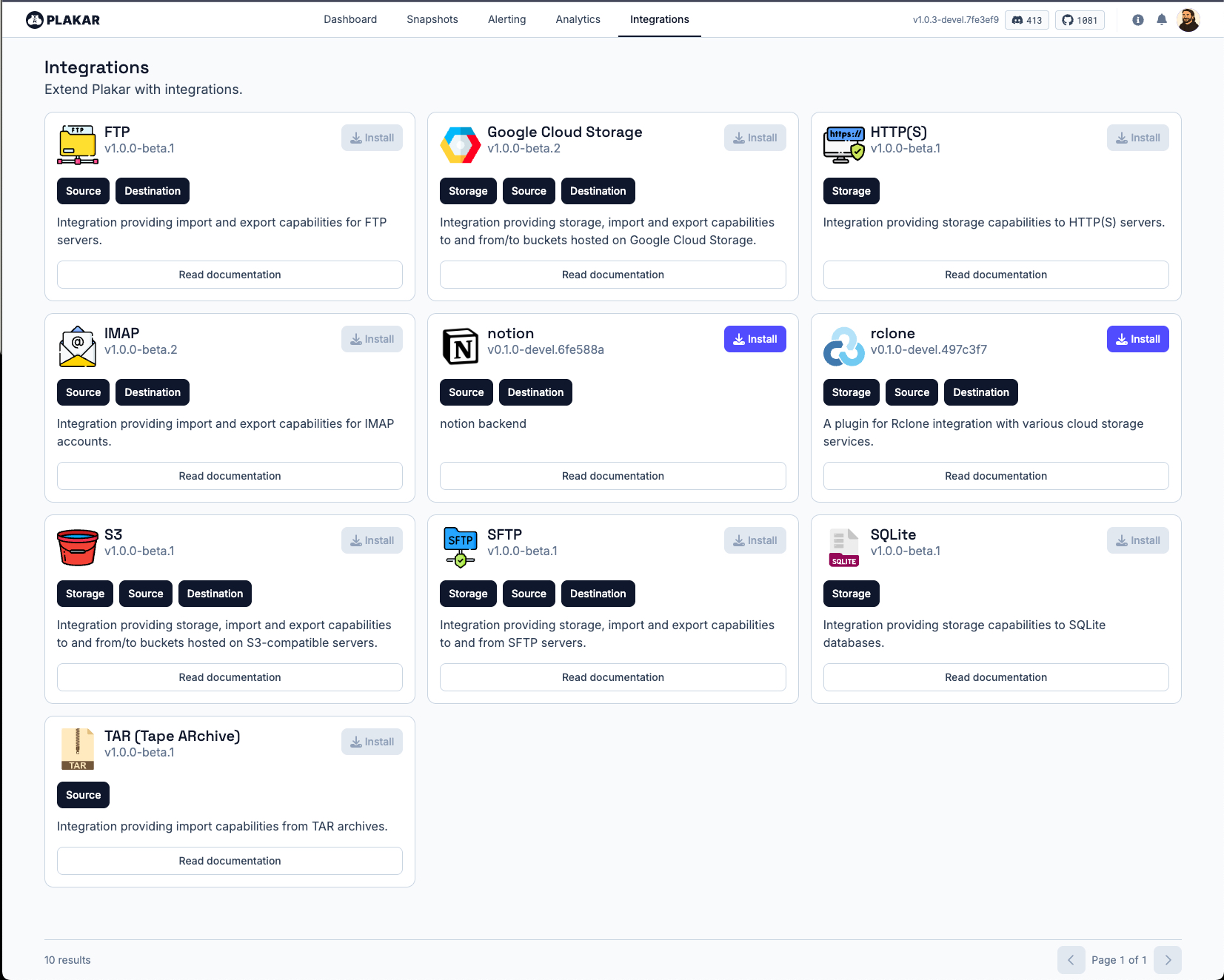Open the Analytics tab
This screenshot has height=980, width=1224.
578,19
